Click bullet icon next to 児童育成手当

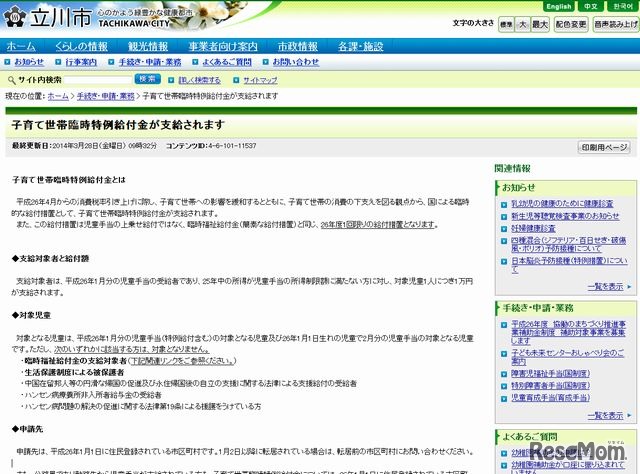tap(504, 399)
